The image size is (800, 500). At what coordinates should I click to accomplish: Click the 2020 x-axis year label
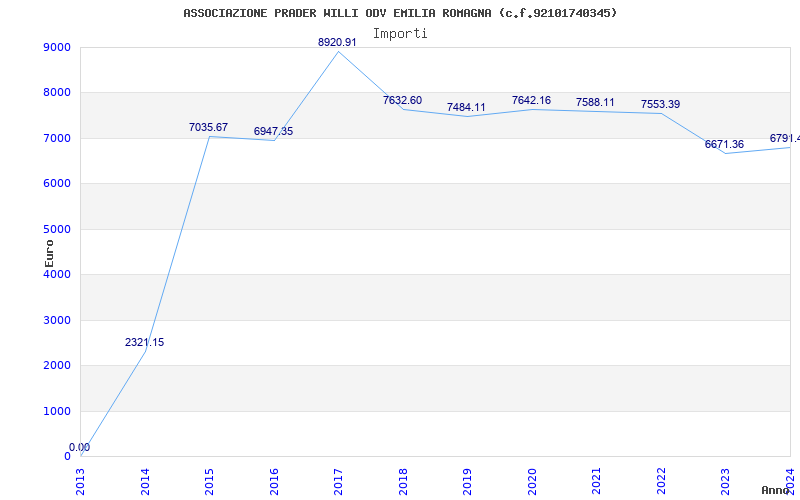click(x=532, y=481)
